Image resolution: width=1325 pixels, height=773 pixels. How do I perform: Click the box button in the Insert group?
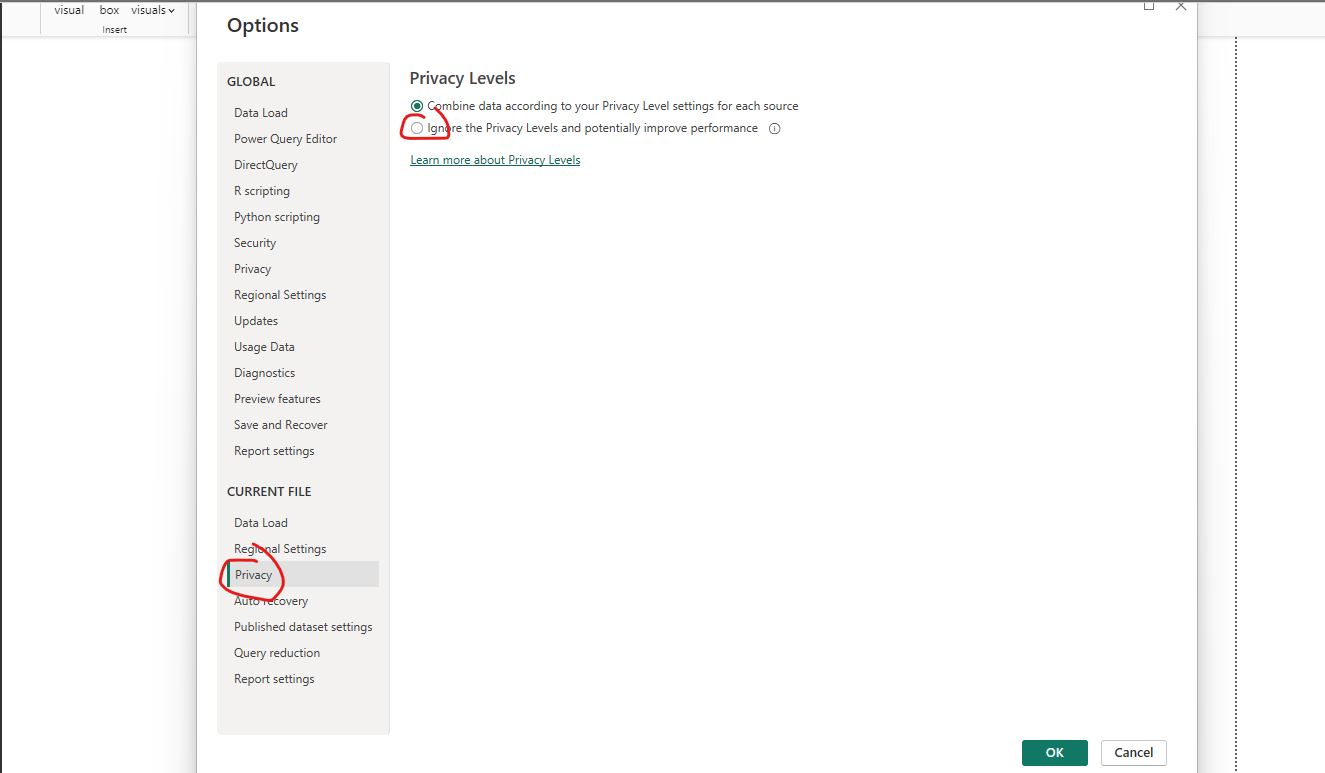(109, 10)
